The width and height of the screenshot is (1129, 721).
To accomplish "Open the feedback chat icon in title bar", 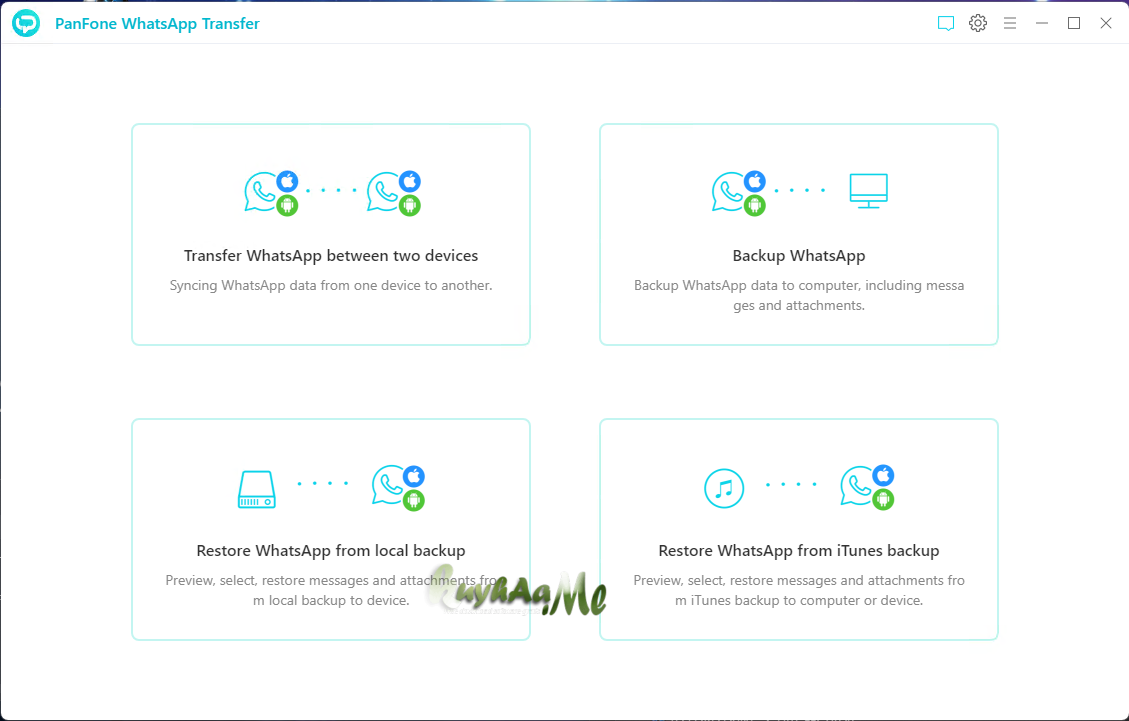I will (945, 23).
